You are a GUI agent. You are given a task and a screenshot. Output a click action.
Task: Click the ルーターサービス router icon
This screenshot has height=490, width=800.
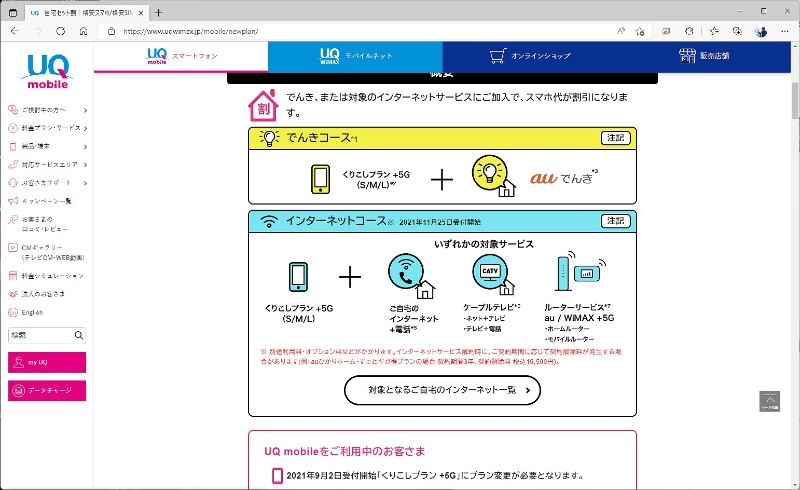(580, 271)
